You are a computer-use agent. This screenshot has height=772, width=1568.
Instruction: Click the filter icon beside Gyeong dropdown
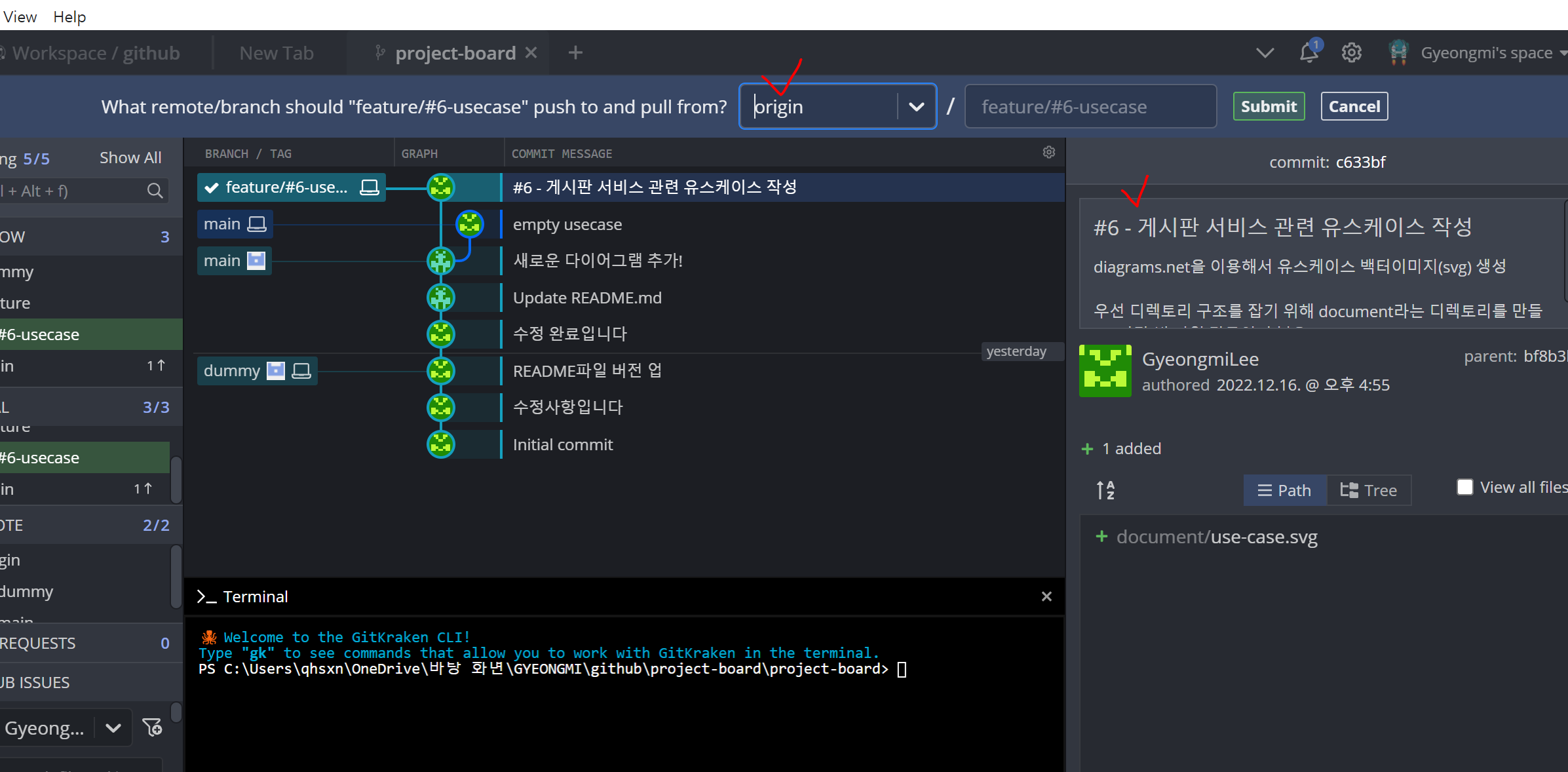[153, 727]
